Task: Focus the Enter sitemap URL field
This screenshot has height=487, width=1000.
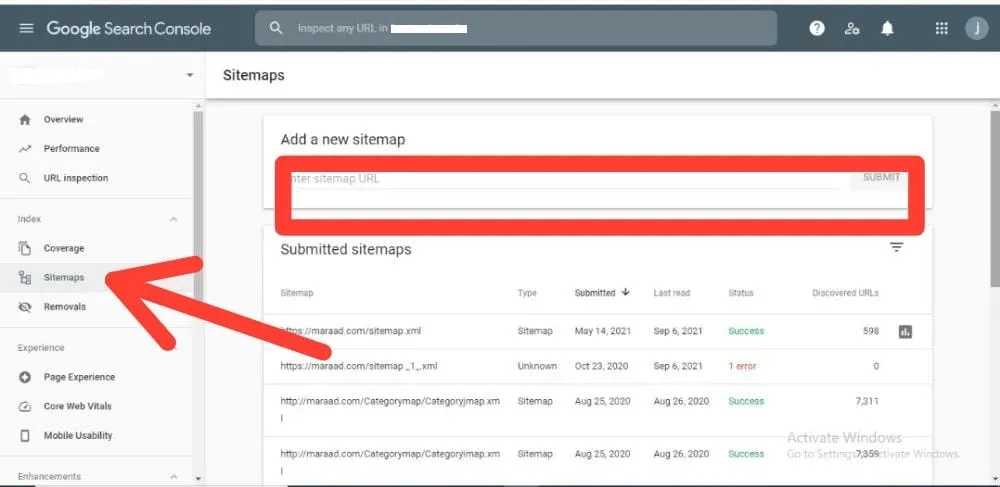Action: point(561,178)
